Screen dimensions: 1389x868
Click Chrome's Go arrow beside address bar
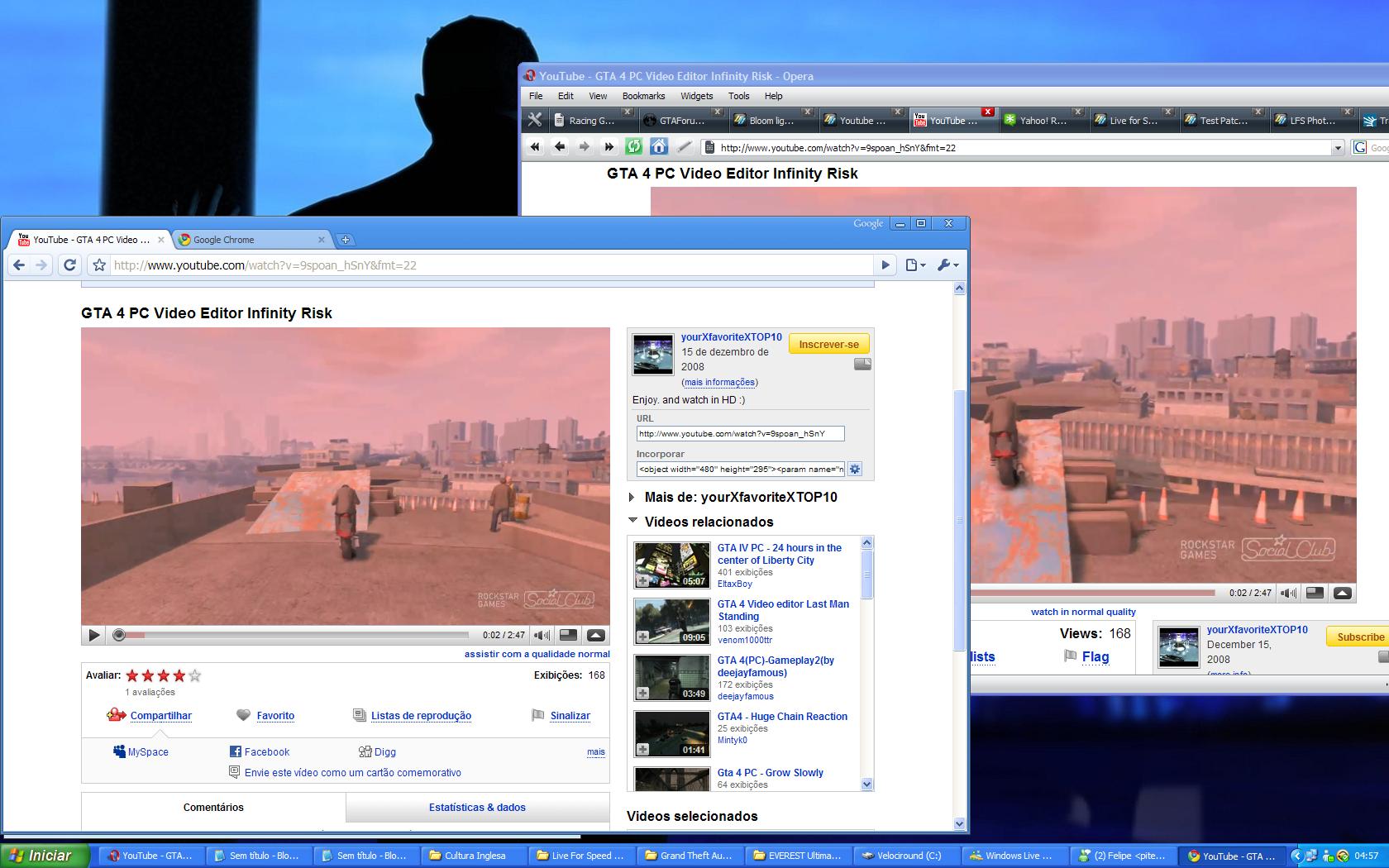point(885,265)
